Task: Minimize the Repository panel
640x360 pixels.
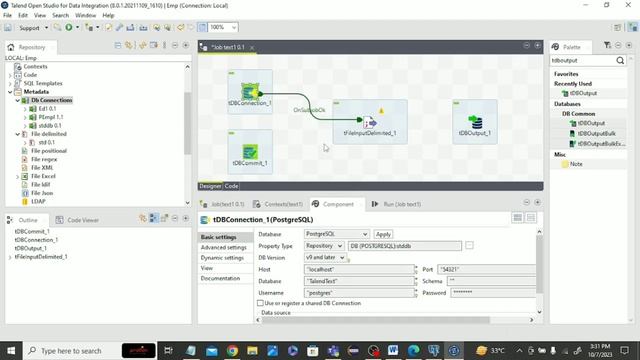Action: point(175,45)
